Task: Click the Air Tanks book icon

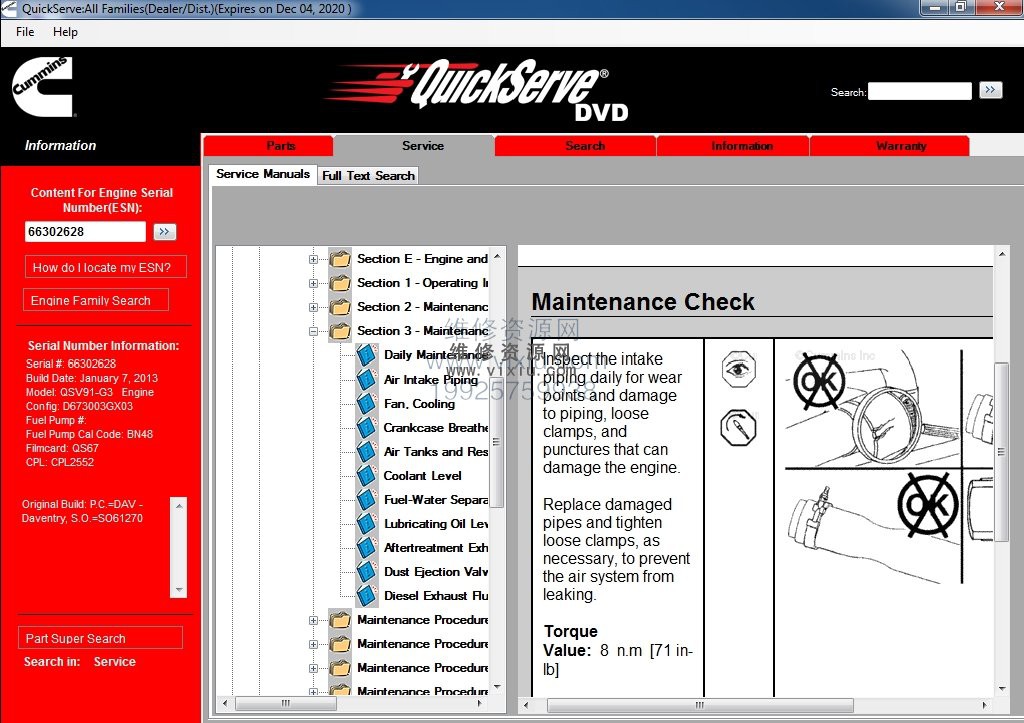Action: 366,452
